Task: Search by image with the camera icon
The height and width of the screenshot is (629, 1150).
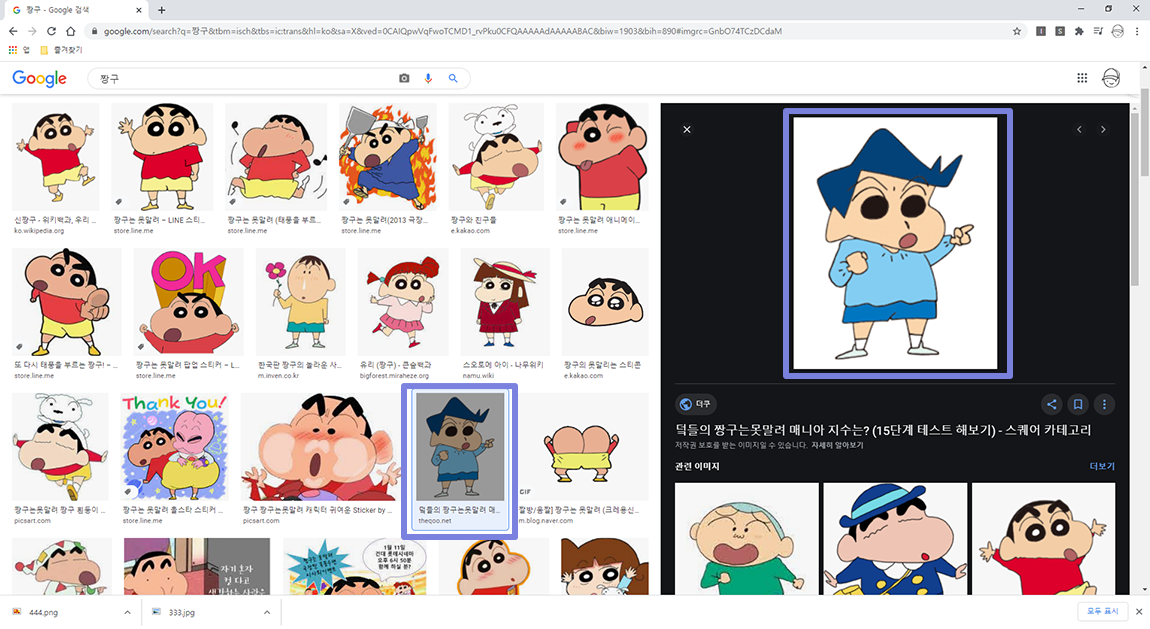Action: (404, 78)
